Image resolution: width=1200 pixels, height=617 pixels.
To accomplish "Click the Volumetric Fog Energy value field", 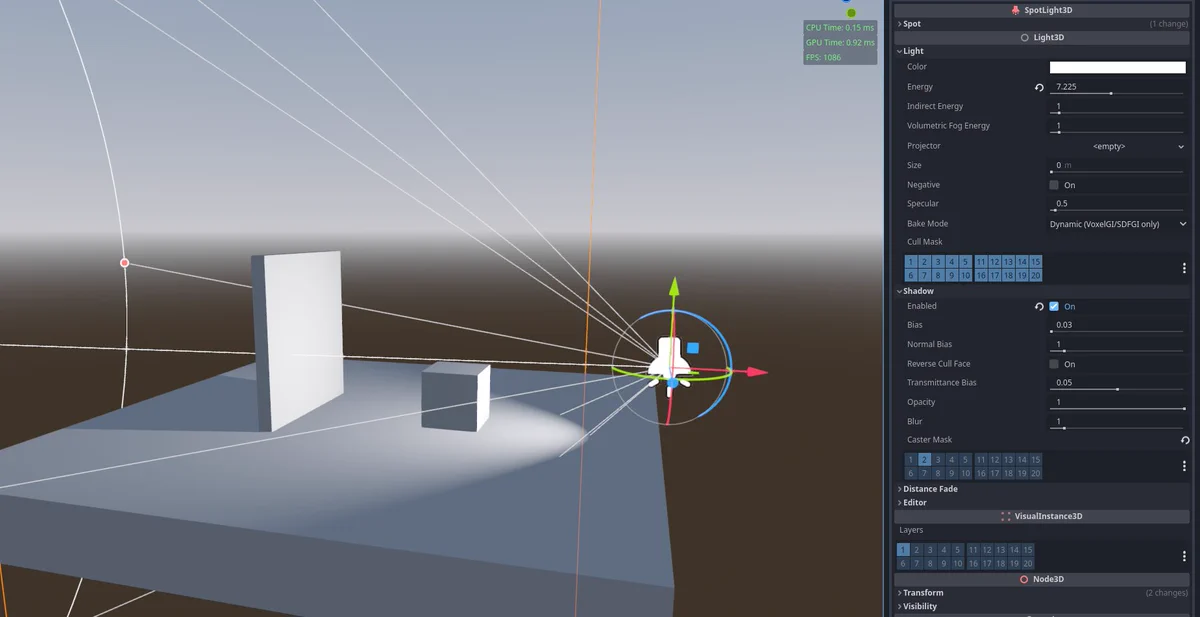I will coord(1118,125).
